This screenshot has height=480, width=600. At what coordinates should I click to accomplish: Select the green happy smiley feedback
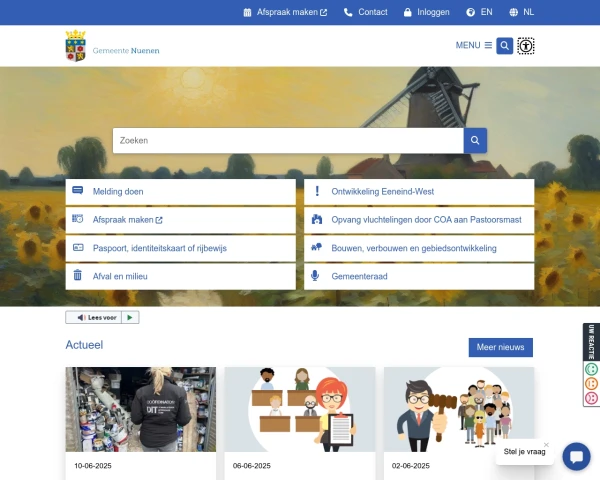click(x=592, y=369)
